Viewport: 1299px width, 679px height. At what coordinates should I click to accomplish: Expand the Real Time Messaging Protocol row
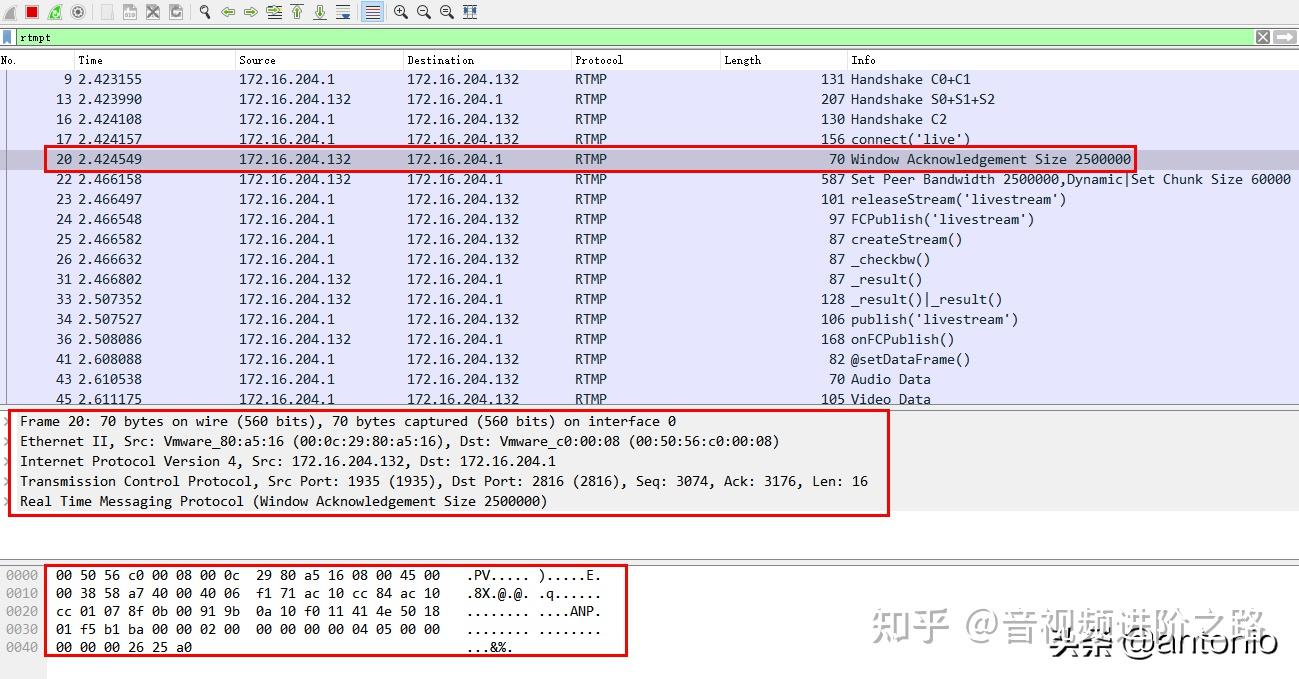click(x=7, y=501)
